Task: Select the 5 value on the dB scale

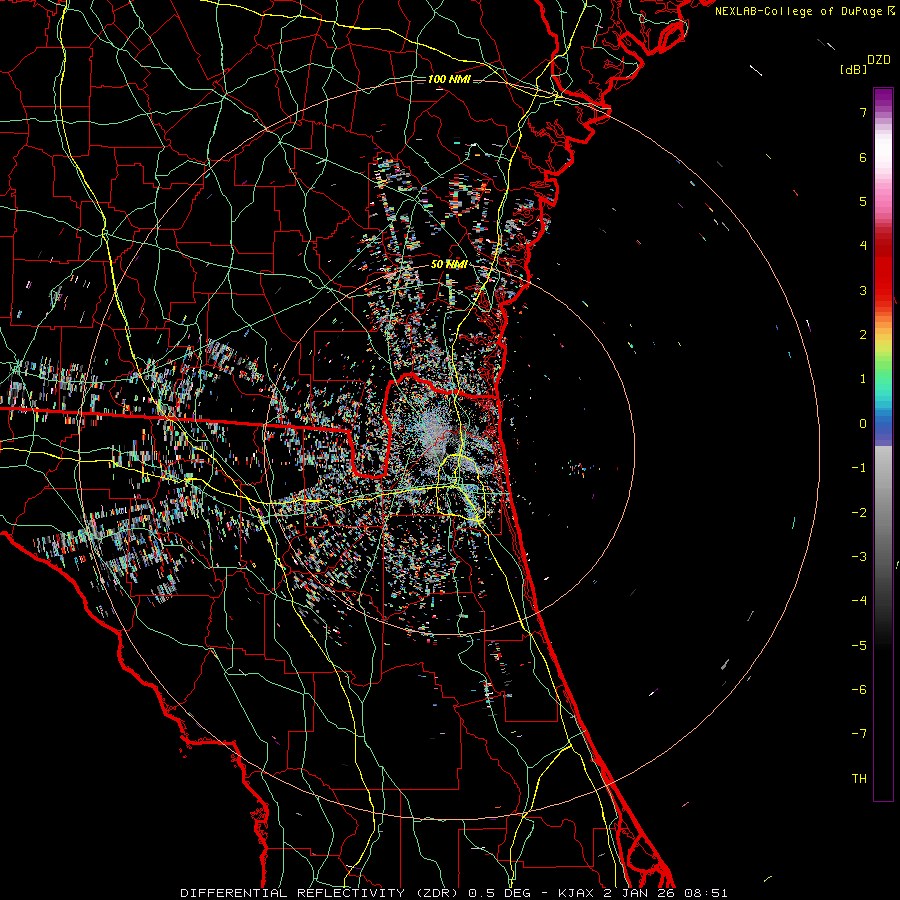Action: (863, 201)
